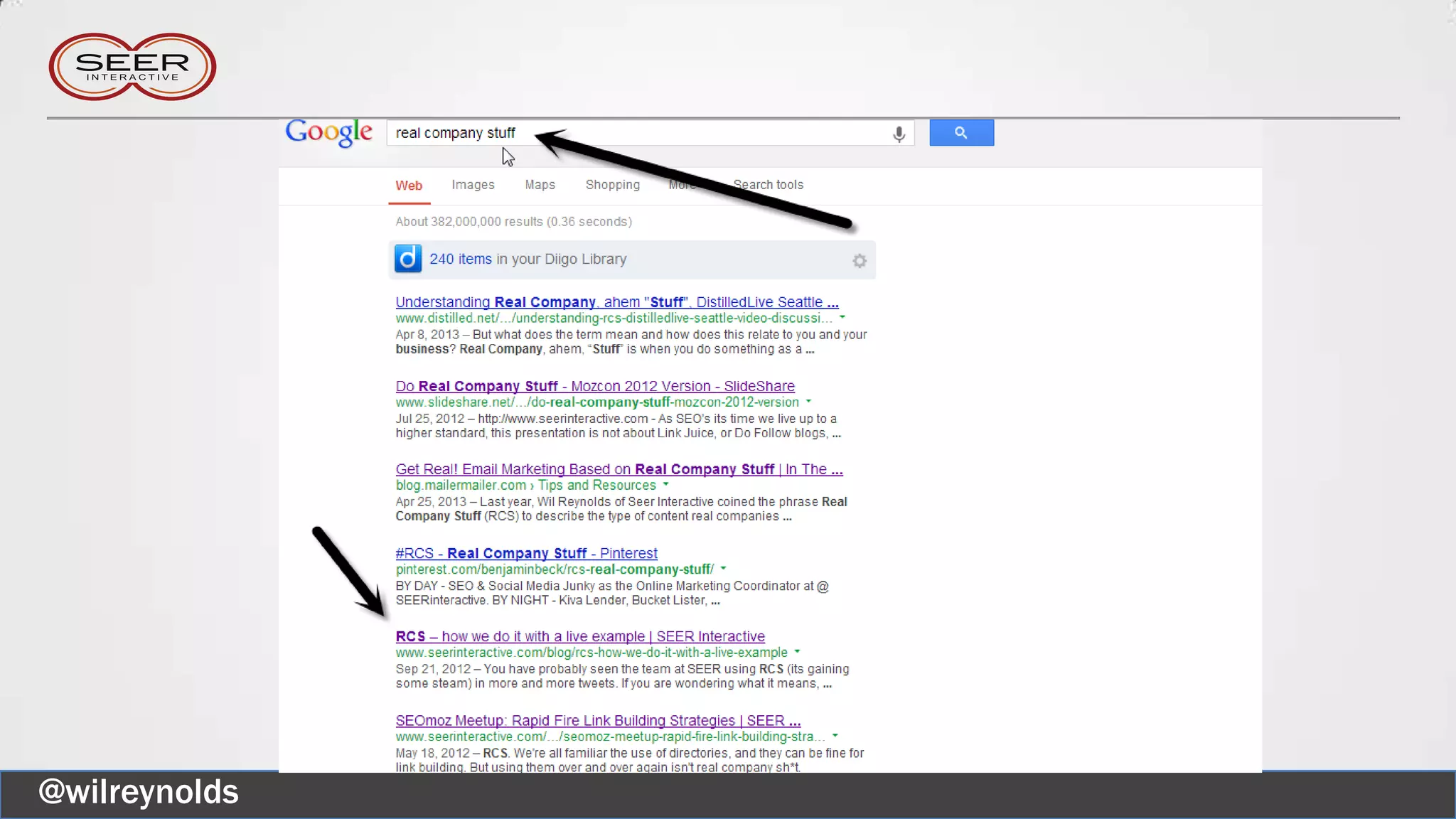Switch to the Images tab
Image resolution: width=1456 pixels, height=819 pixels.
(473, 185)
